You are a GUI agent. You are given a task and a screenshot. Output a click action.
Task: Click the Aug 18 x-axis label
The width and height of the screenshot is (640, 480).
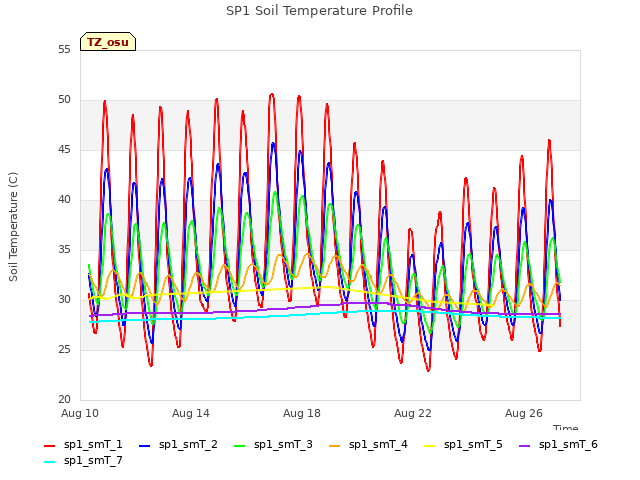pos(302,413)
